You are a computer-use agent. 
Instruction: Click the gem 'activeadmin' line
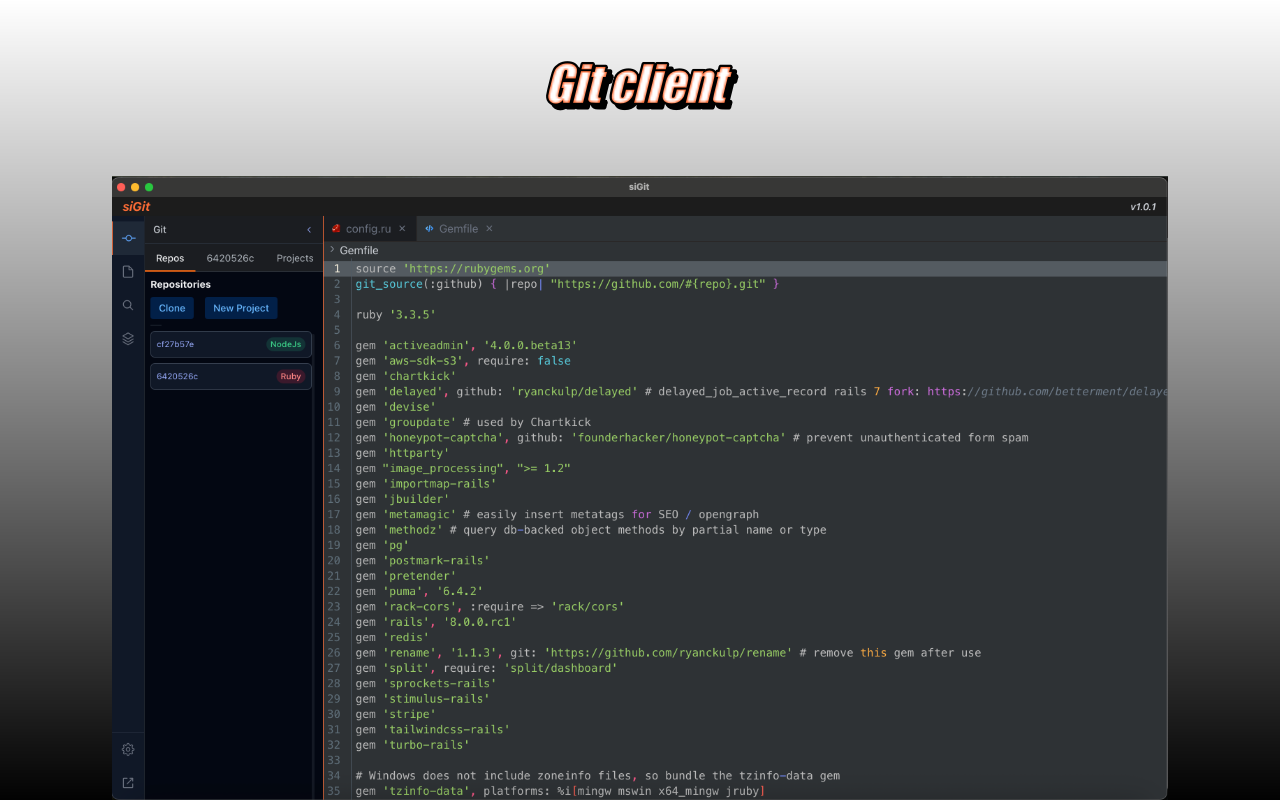point(466,346)
